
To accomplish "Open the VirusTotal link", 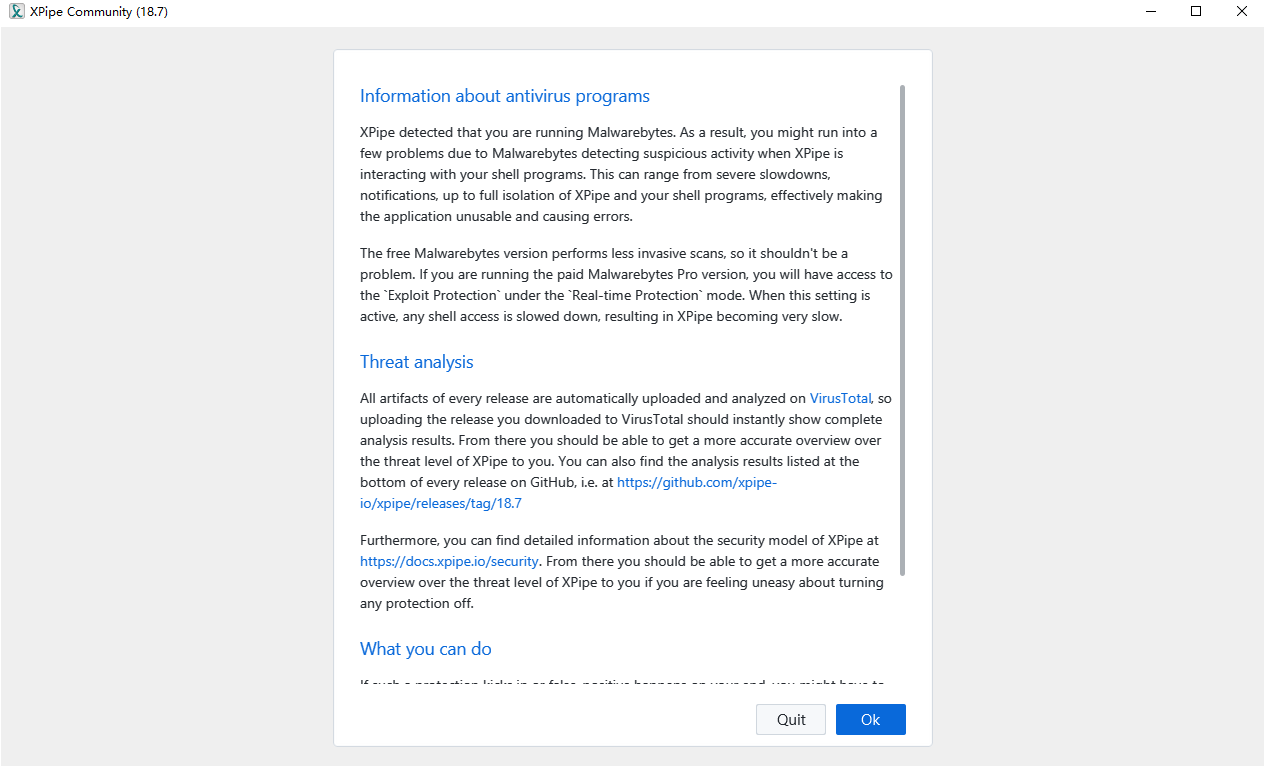I will click(x=840, y=398).
